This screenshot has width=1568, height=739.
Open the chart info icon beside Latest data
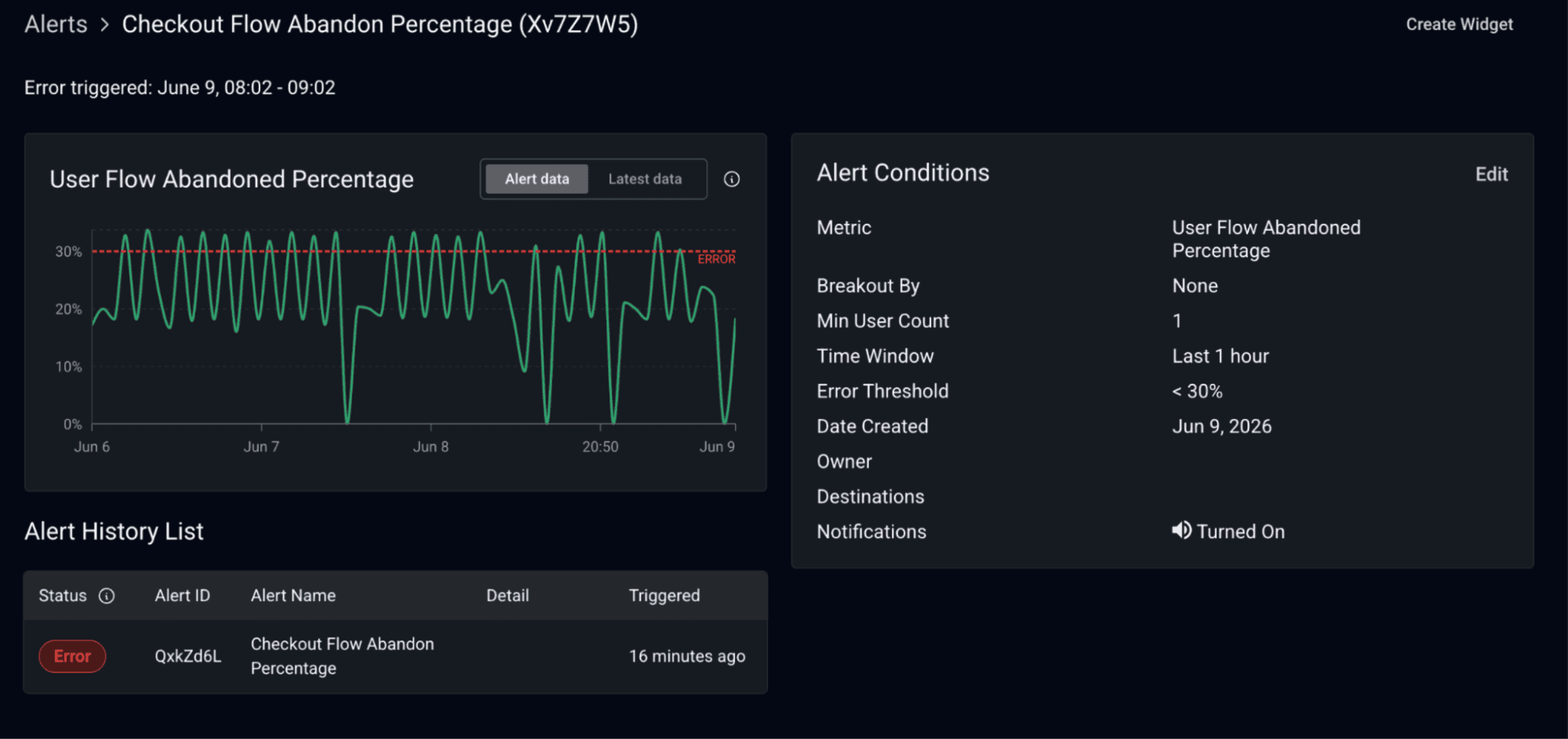731,180
